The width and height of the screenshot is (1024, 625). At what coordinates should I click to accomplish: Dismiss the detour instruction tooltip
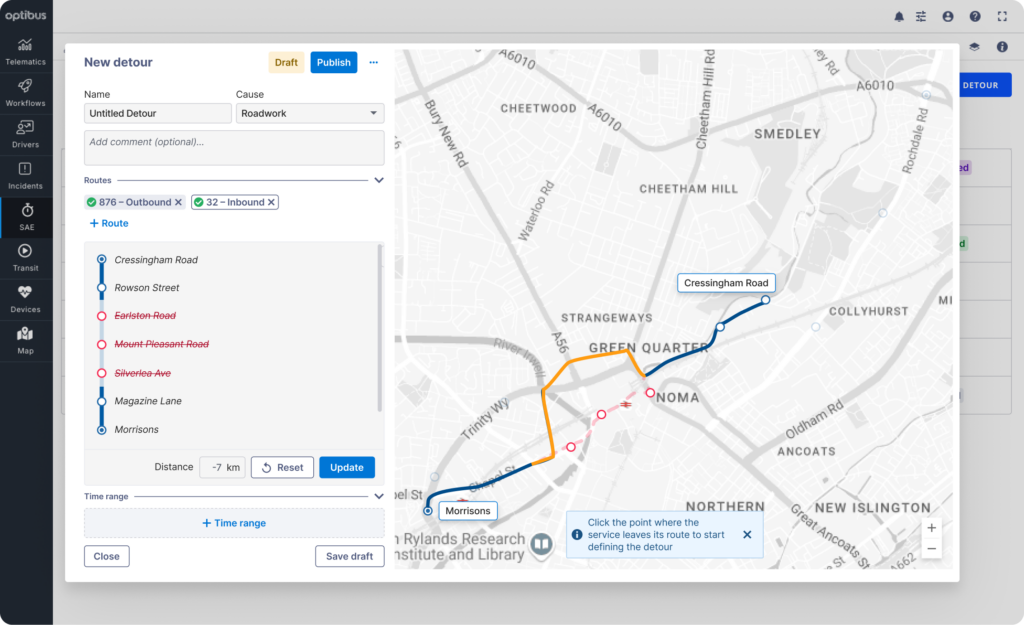point(747,534)
